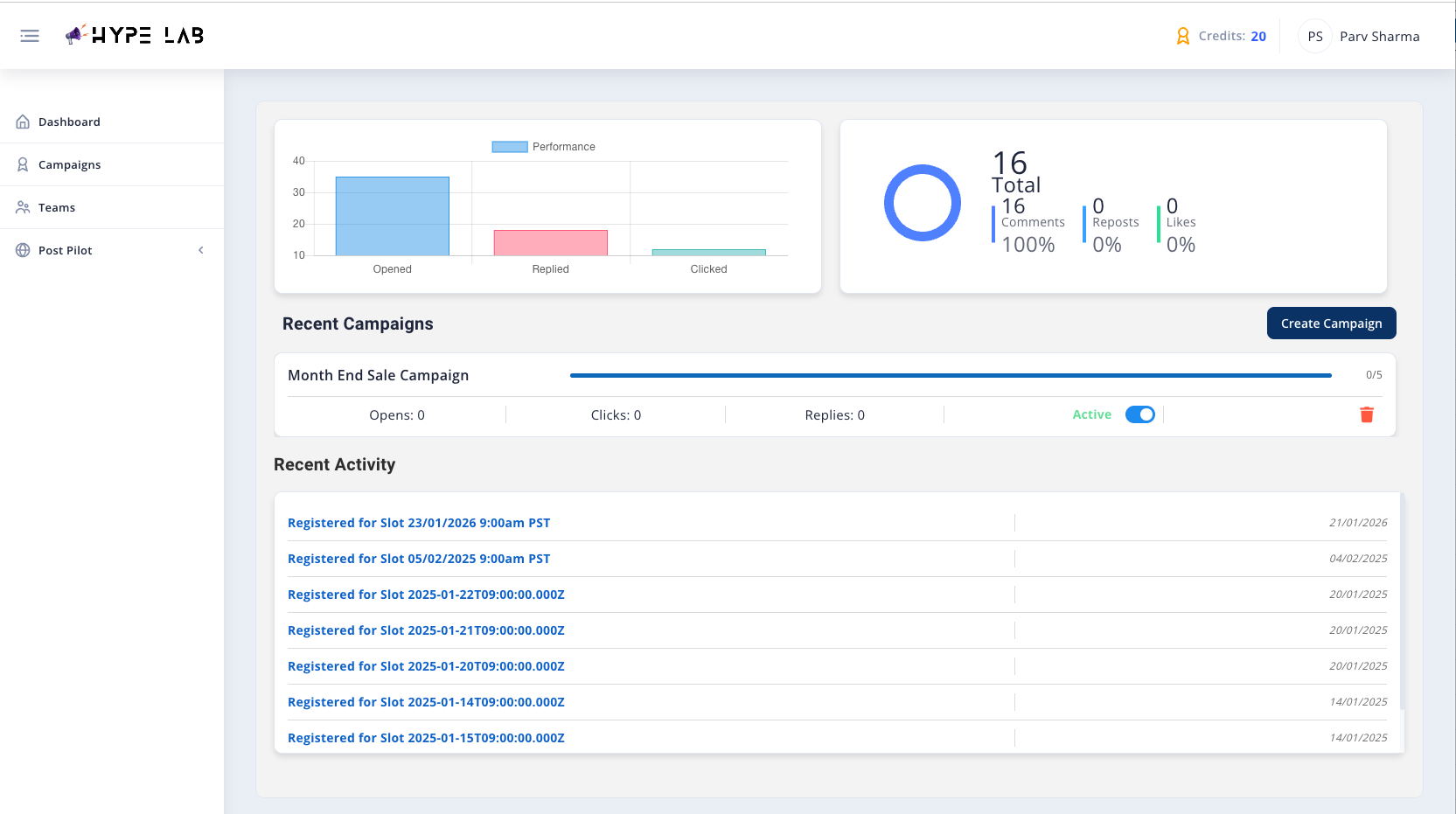Collapse the Post Pilot section chevron

[201, 250]
